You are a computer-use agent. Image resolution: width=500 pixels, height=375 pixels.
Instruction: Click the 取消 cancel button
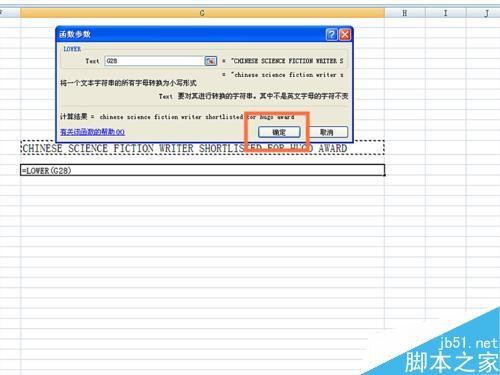(327, 132)
